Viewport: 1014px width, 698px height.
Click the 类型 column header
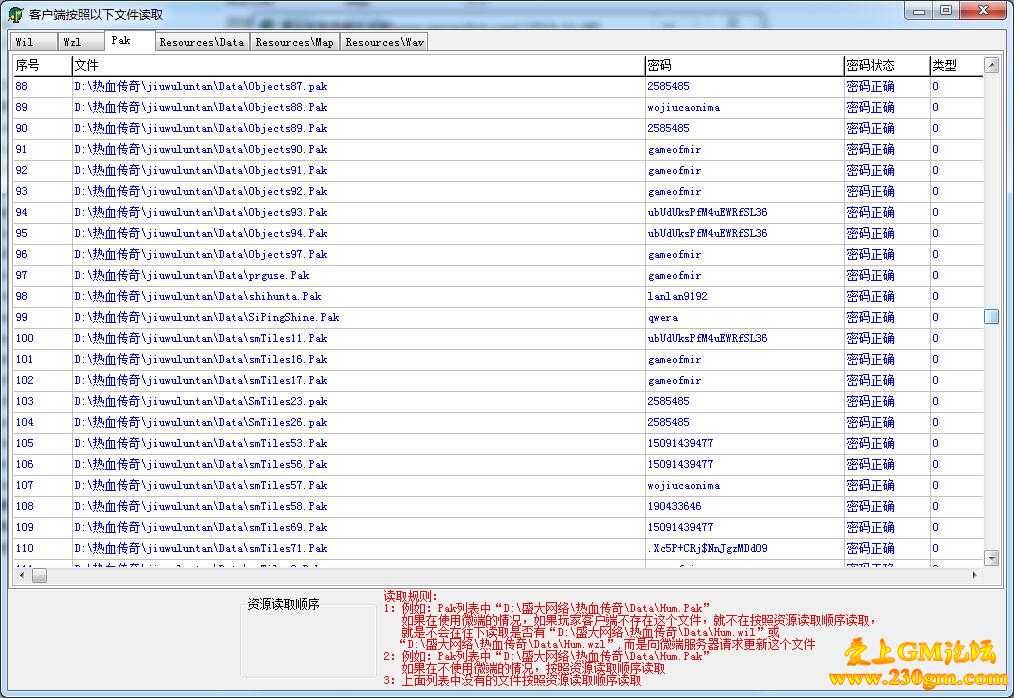coord(956,65)
